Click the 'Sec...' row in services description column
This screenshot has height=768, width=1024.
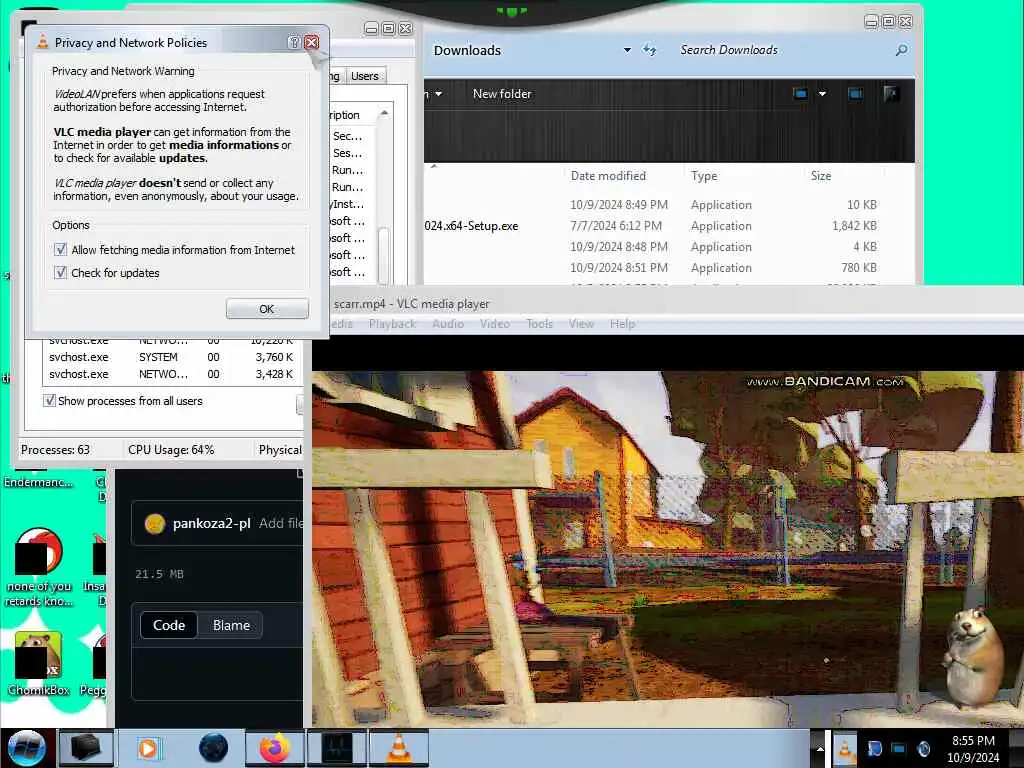point(347,136)
